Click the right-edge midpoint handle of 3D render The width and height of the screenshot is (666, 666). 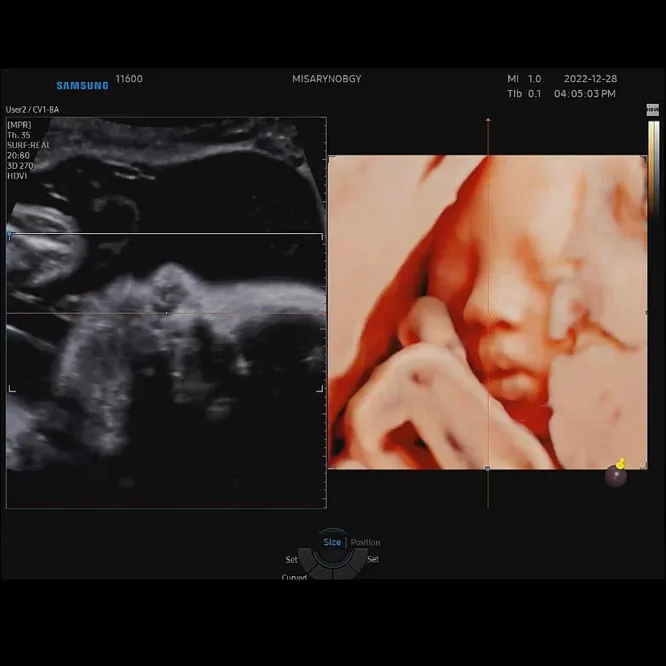646,312
